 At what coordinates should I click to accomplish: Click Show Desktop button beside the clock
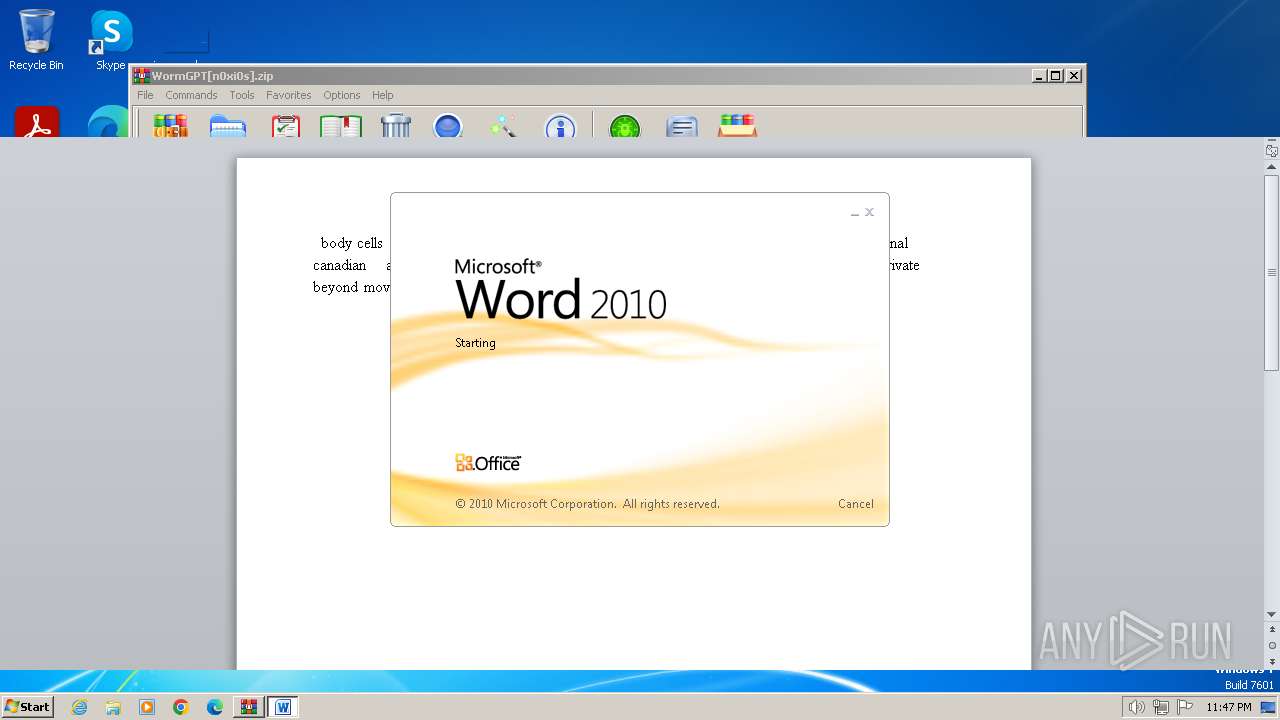[x=1268, y=707]
